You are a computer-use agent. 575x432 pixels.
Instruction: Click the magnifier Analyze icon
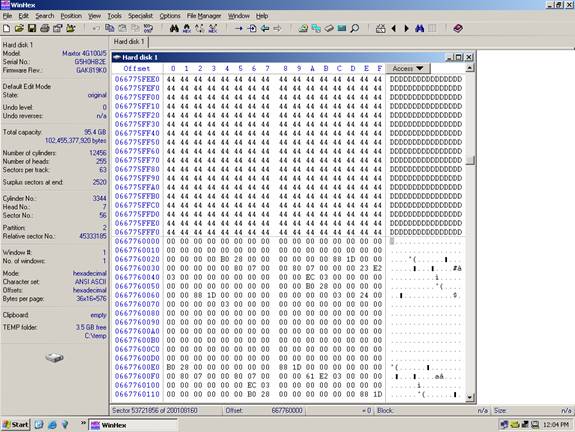(355, 28)
